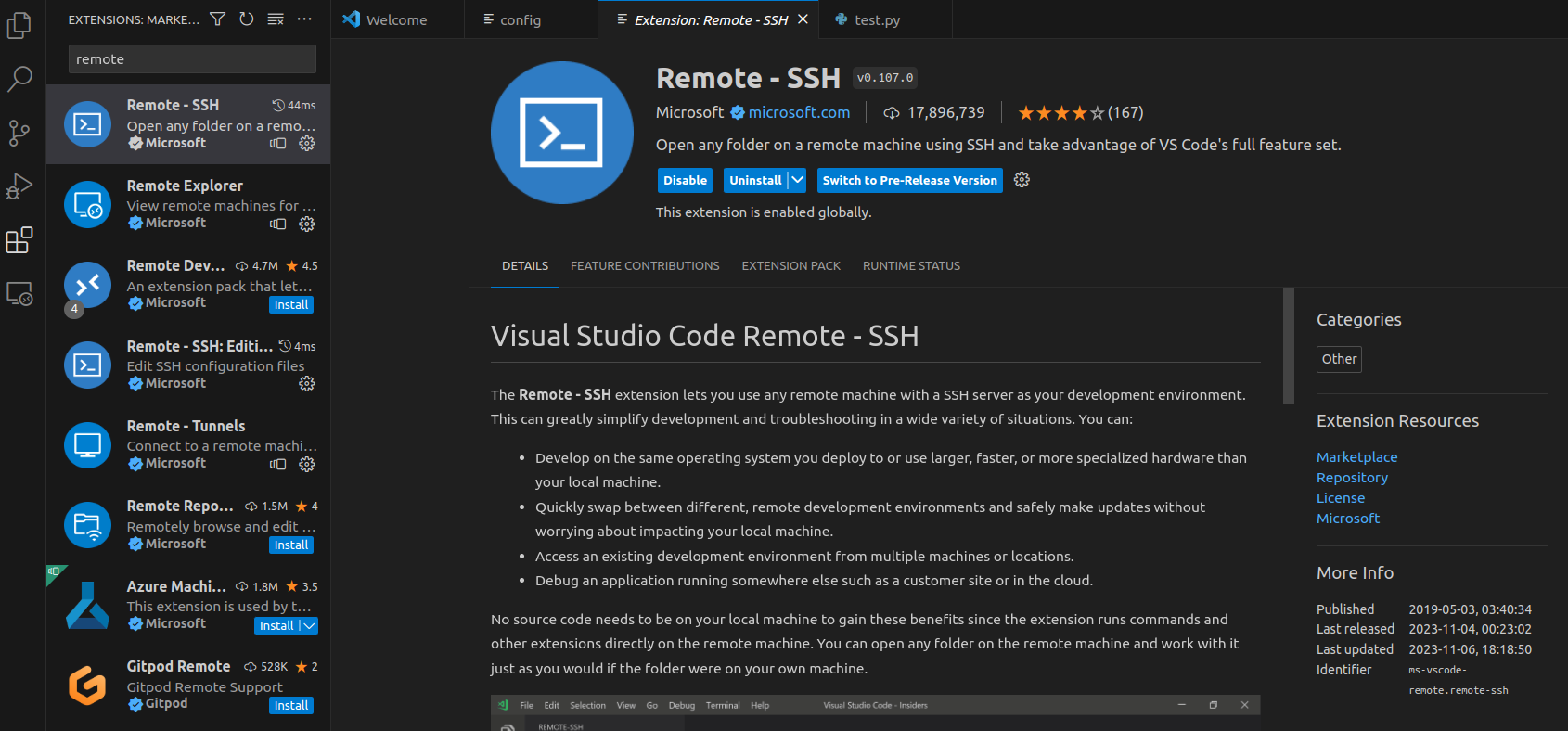Install Remote Repositories extension
This screenshot has width=1568, height=731.
click(291, 545)
